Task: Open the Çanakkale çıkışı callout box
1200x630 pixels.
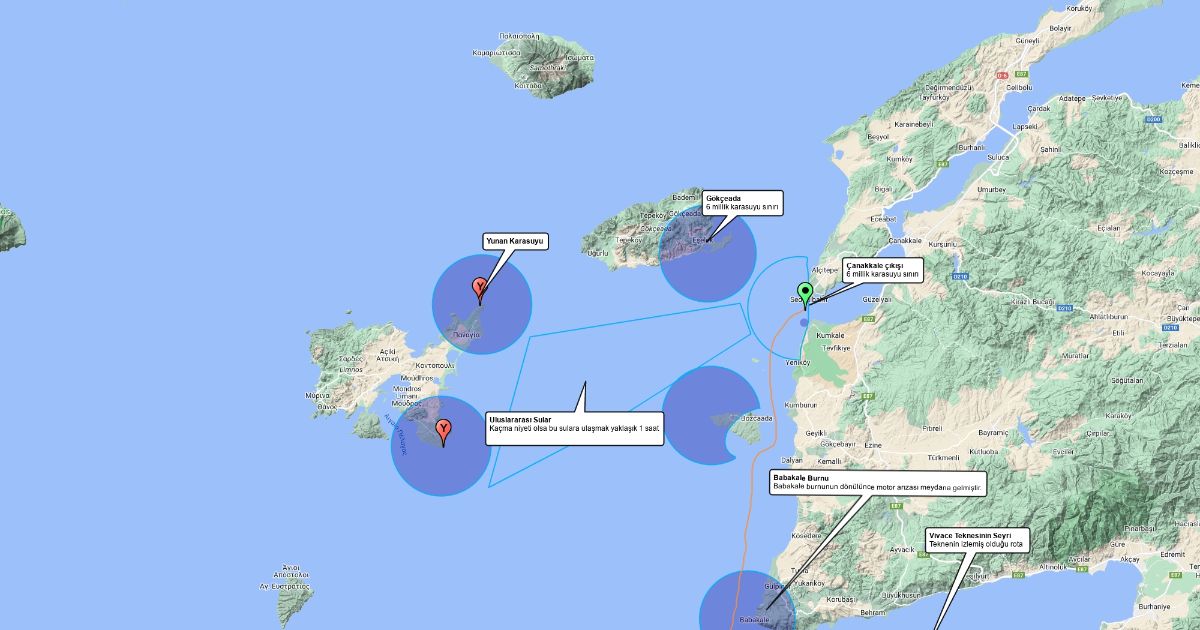Action: point(882,269)
